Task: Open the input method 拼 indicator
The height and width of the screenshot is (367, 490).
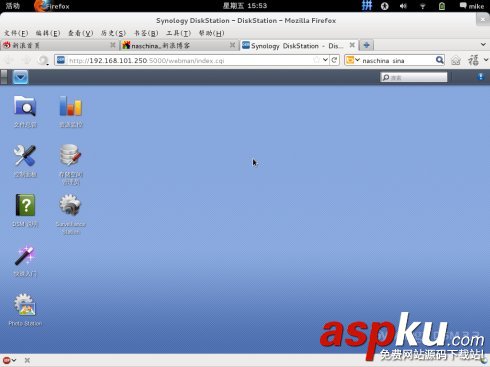Action: tap(367, 6)
